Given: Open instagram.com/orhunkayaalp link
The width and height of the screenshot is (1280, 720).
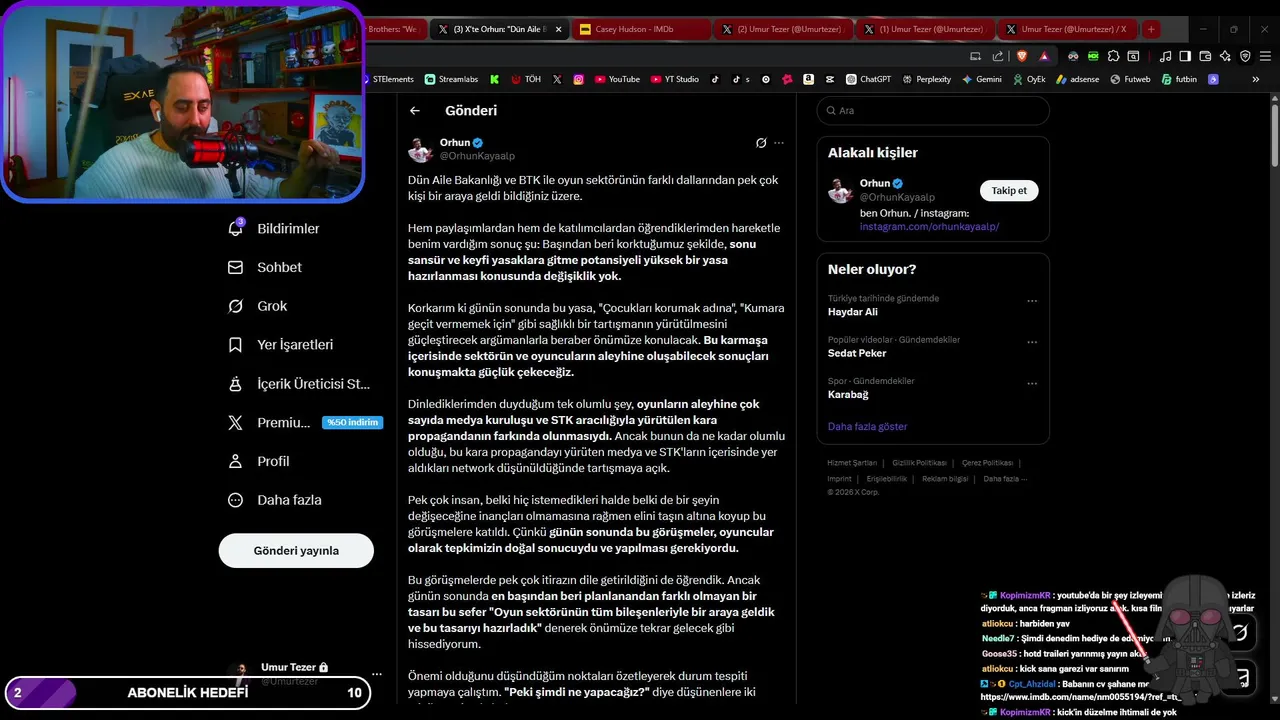Looking at the screenshot, I should pos(929,227).
